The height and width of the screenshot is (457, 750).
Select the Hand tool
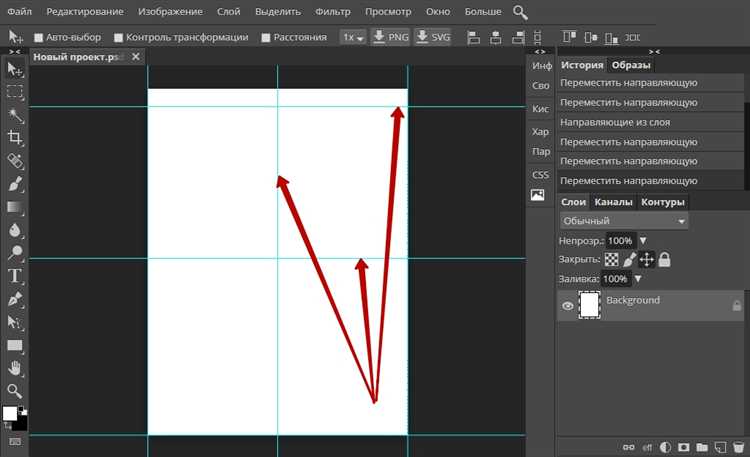pyautogui.click(x=15, y=368)
